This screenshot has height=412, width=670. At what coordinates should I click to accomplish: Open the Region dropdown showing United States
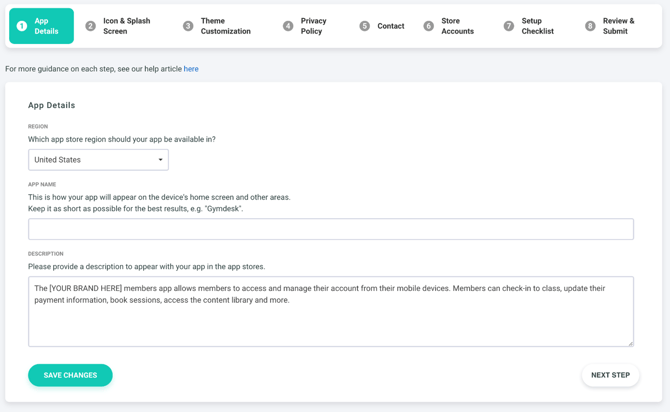[x=97, y=160]
